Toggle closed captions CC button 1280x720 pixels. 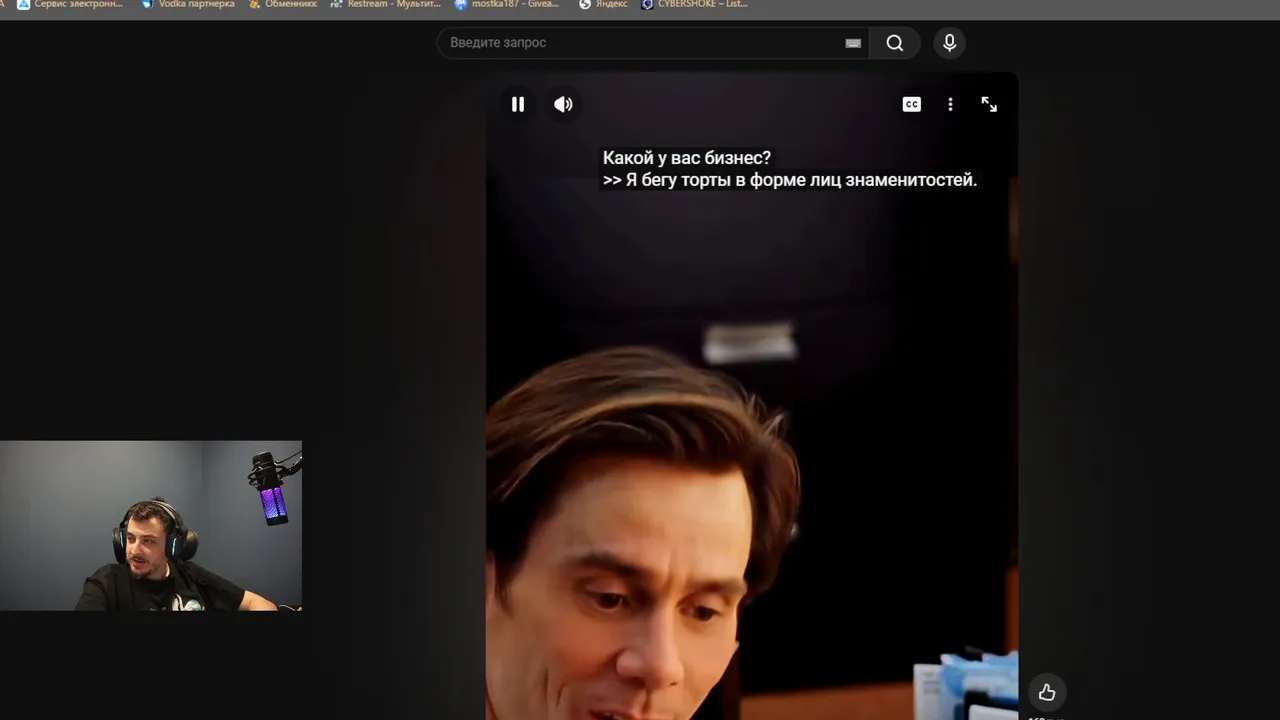(911, 104)
